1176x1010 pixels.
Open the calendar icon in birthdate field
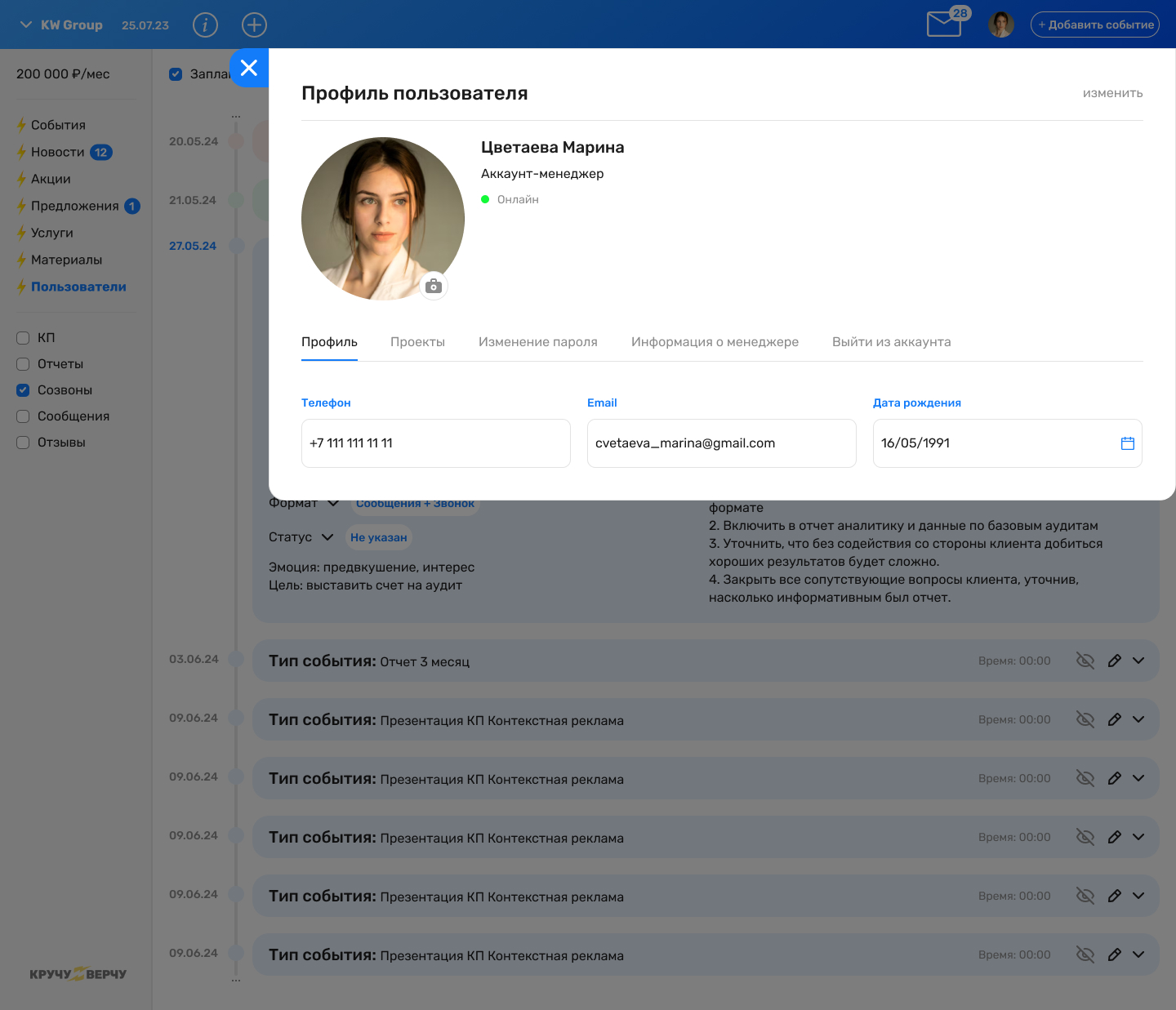coord(1128,443)
